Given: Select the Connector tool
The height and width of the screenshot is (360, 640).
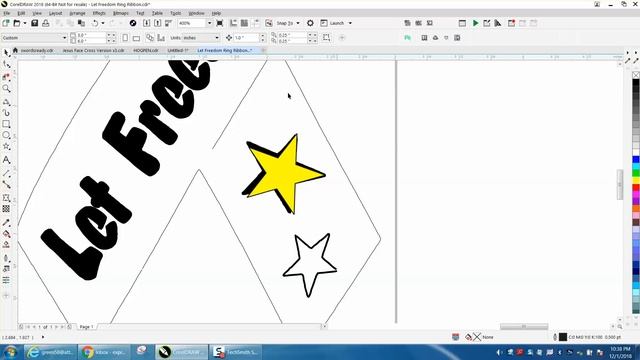Looking at the screenshot, I should click(x=6, y=185).
